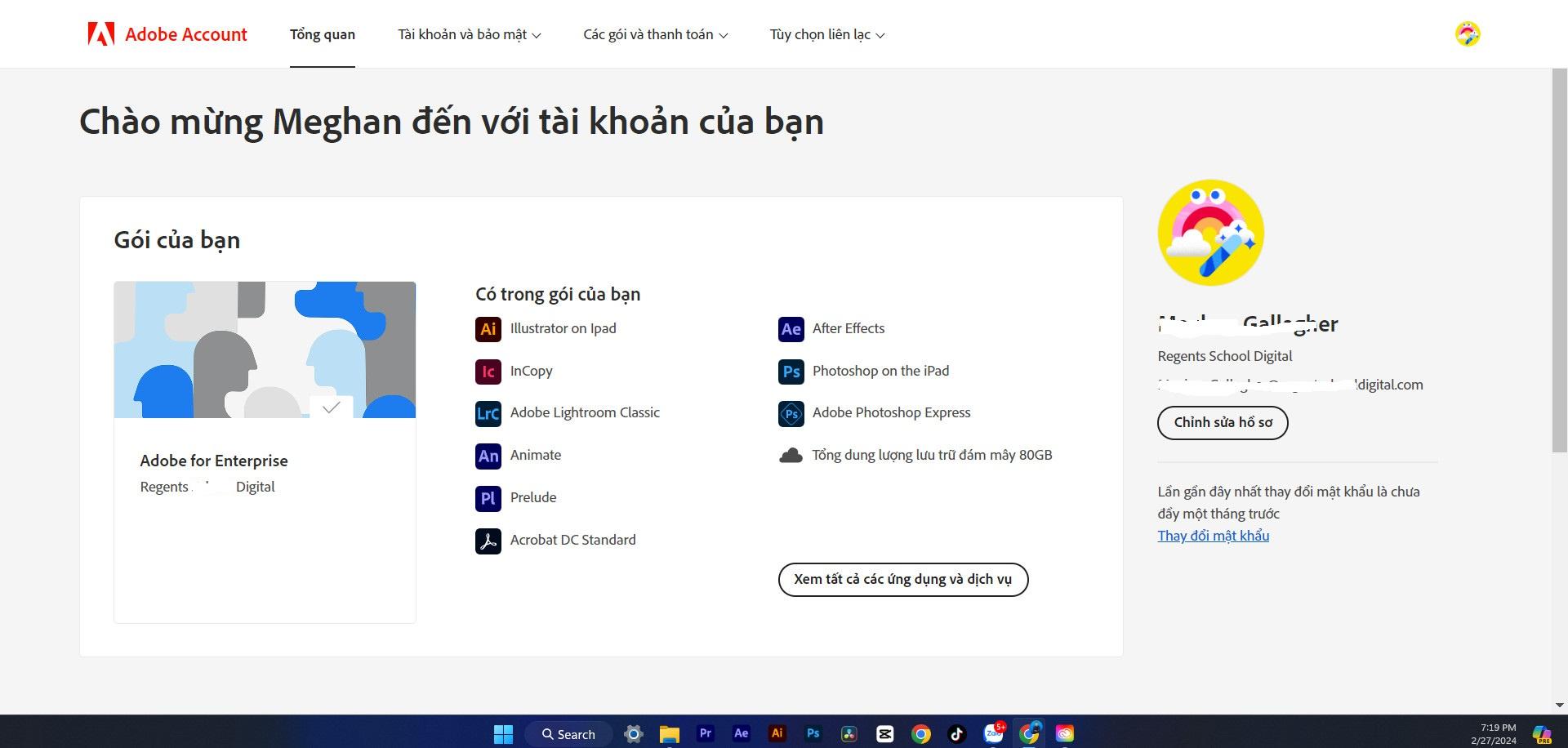This screenshot has width=1568, height=748.
Task: Open DaVinci Resolve from the taskbar
Action: click(849, 734)
